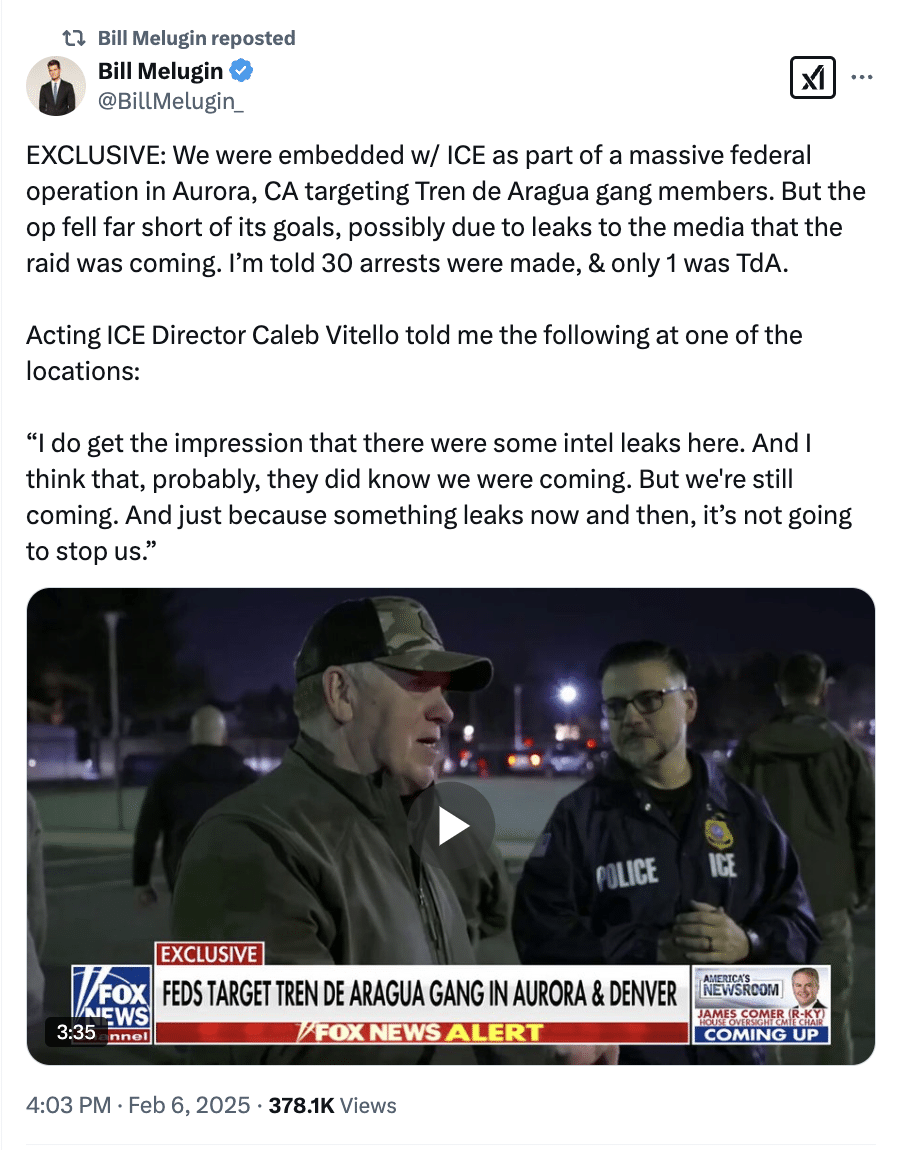Play the Fox News video

point(451,827)
